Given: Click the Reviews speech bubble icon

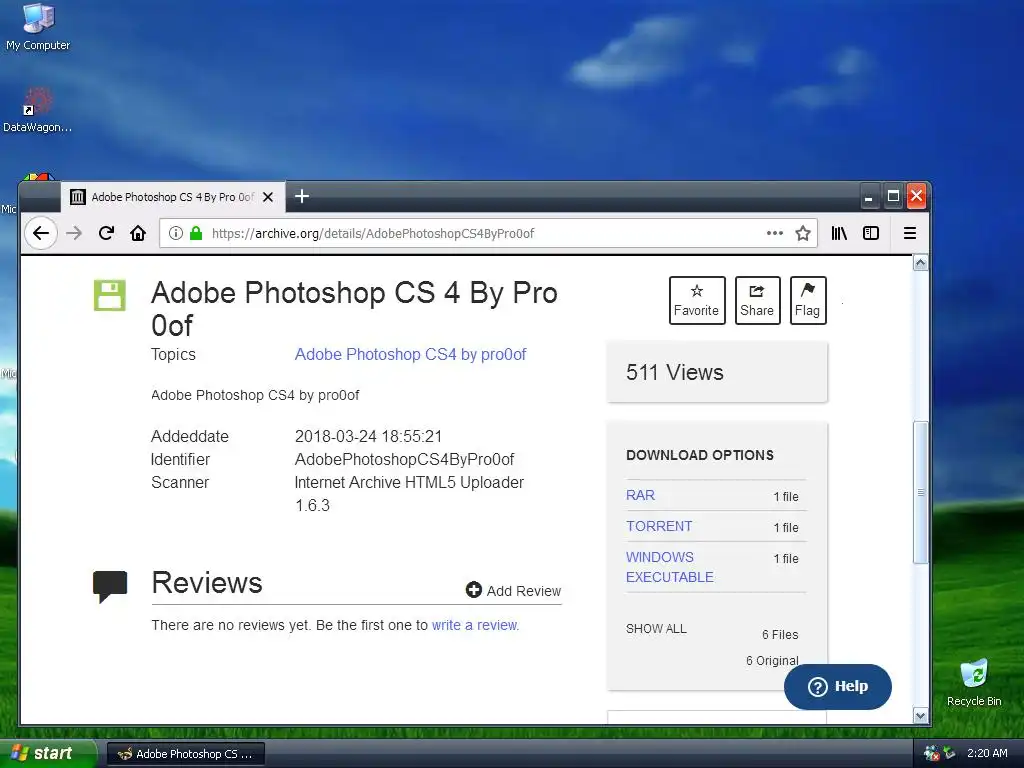Looking at the screenshot, I should click(x=110, y=586).
